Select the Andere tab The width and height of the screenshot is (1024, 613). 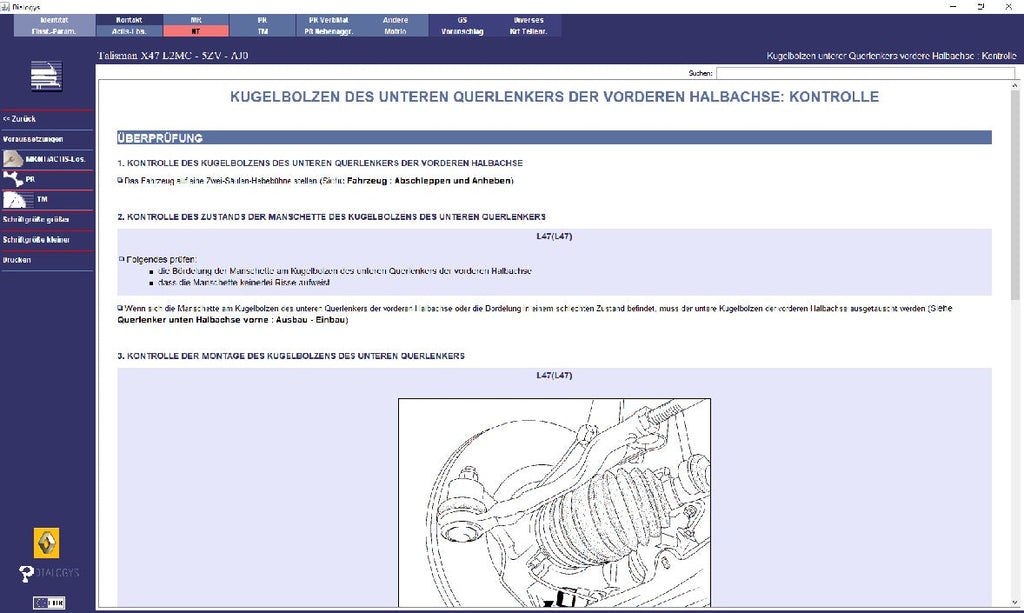(x=395, y=20)
